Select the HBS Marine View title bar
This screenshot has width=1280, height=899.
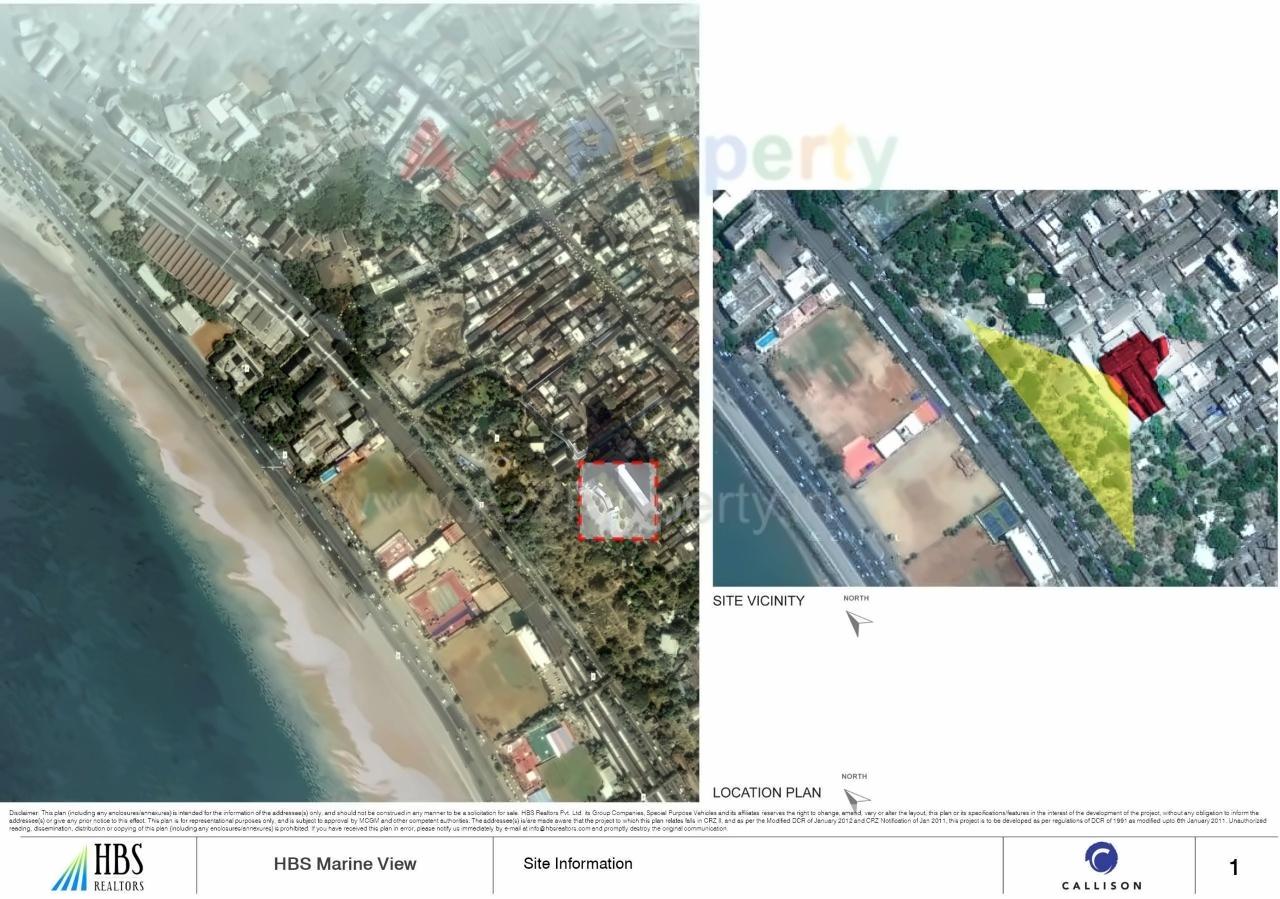point(343,863)
